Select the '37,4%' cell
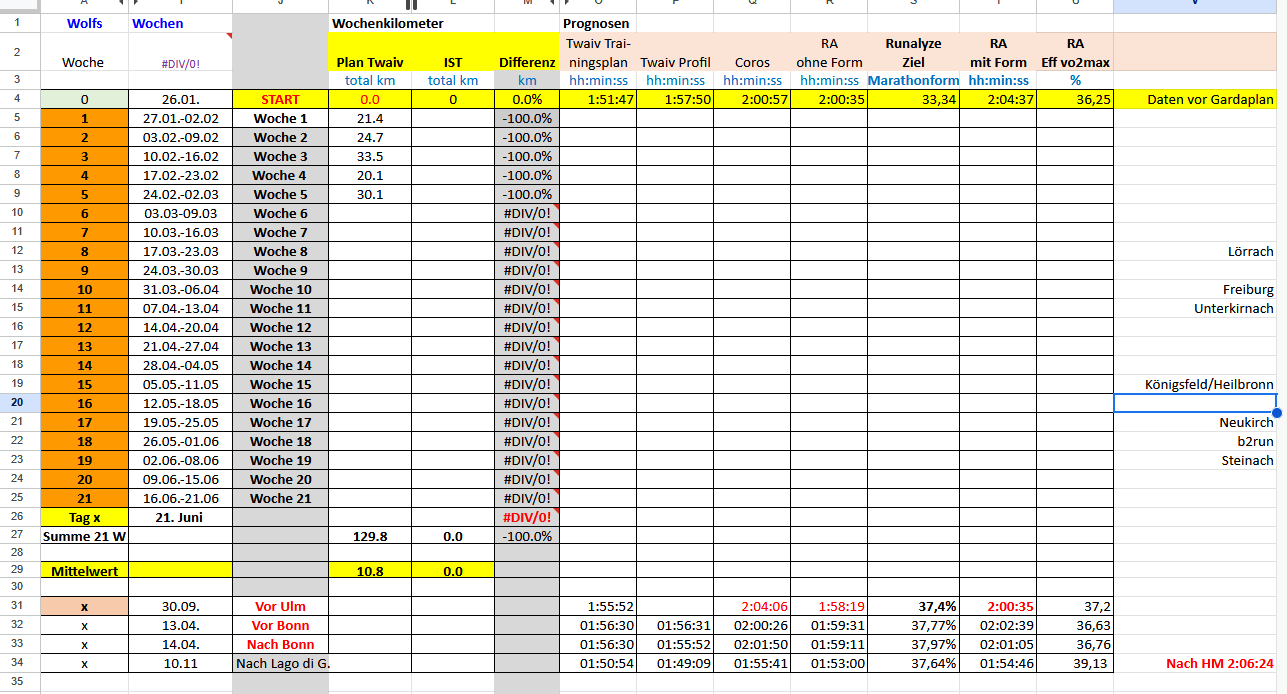Image resolution: width=1287 pixels, height=694 pixels. click(x=913, y=606)
